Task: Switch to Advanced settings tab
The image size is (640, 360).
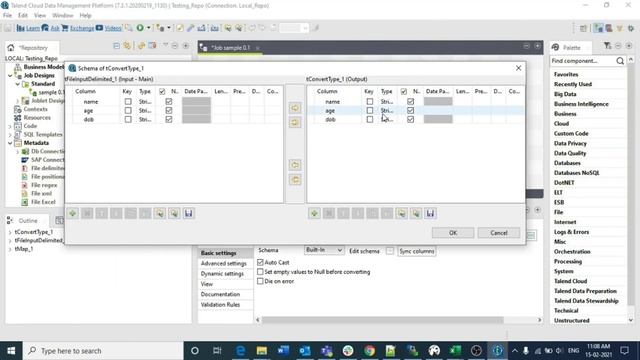Action: pos(224,264)
